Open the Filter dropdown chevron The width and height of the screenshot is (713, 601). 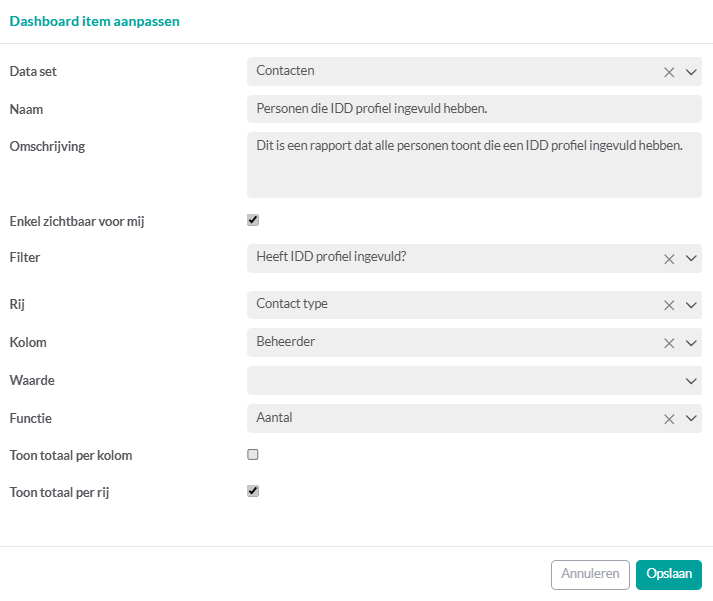pos(691,259)
